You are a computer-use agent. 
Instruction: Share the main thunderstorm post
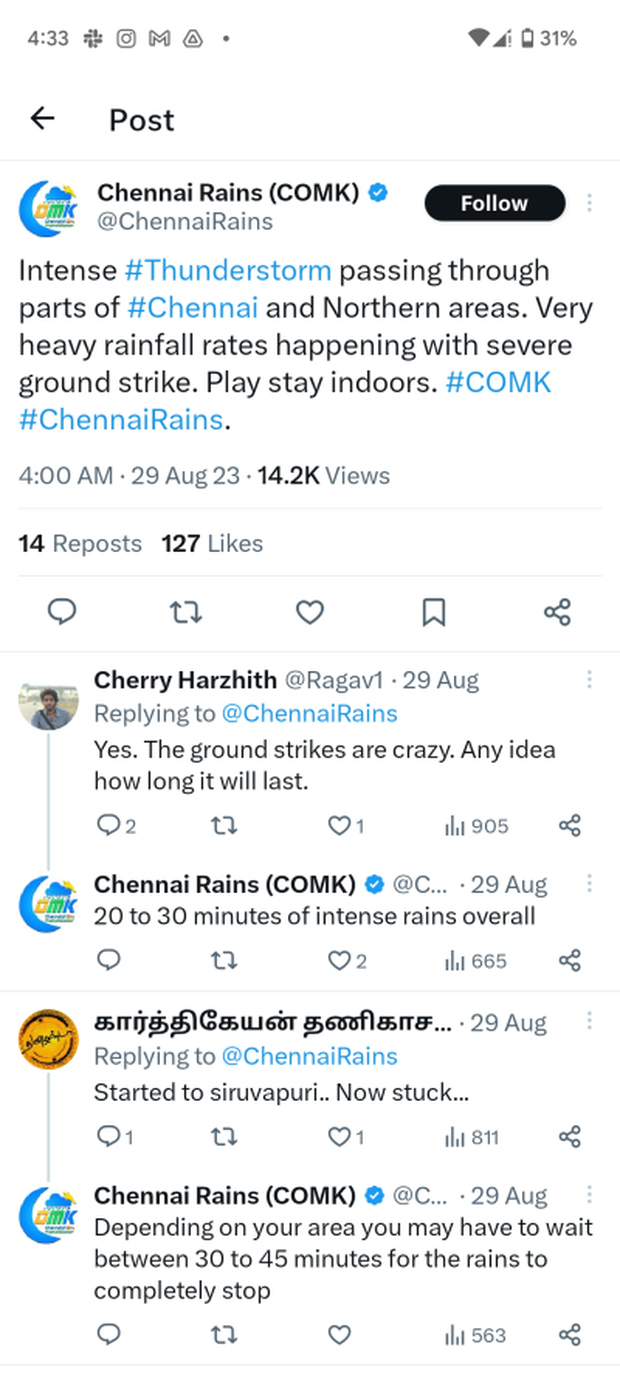[557, 611]
